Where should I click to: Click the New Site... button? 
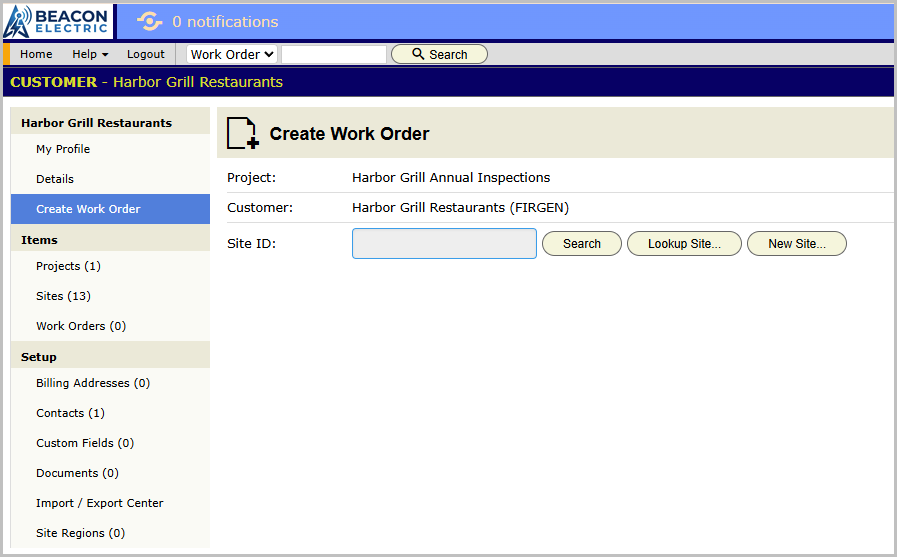[x=797, y=244]
